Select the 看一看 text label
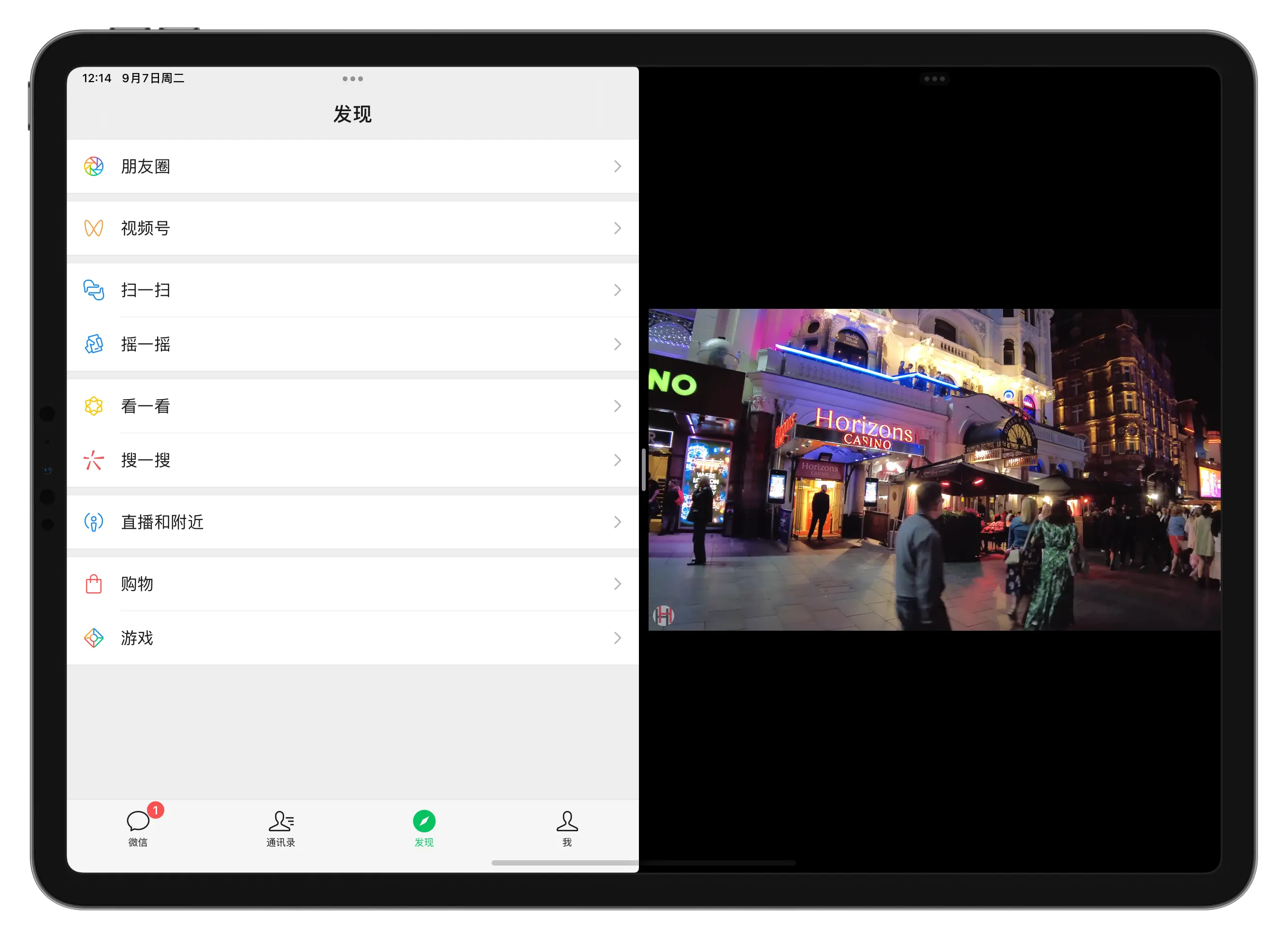The height and width of the screenshot is (940, 1288). (x=145, y=406)
